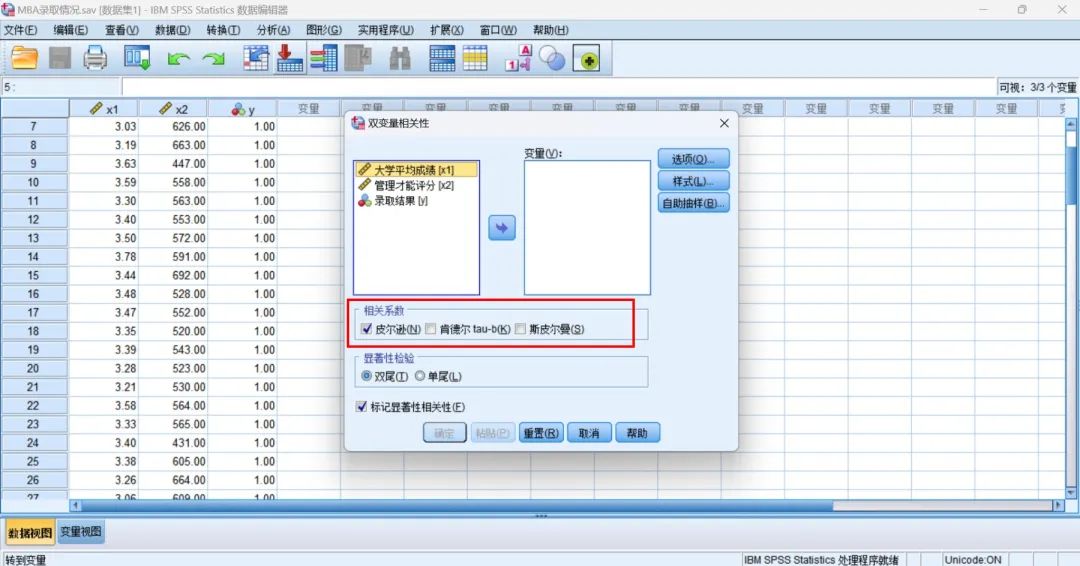
Task: Click the Save file toolbar icon
Action: 60,58
